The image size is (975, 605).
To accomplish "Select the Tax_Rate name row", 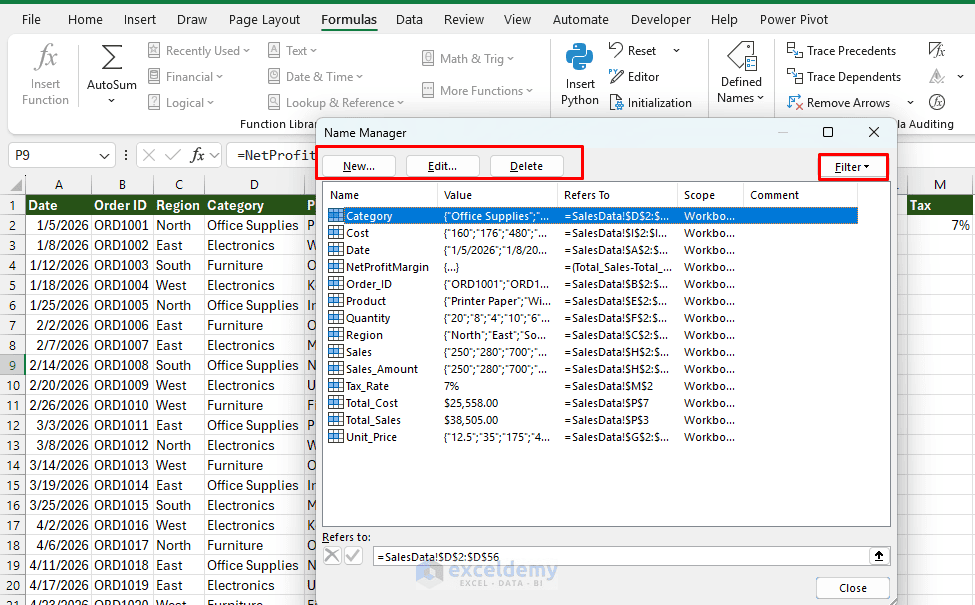I will (x=593, y=386).
